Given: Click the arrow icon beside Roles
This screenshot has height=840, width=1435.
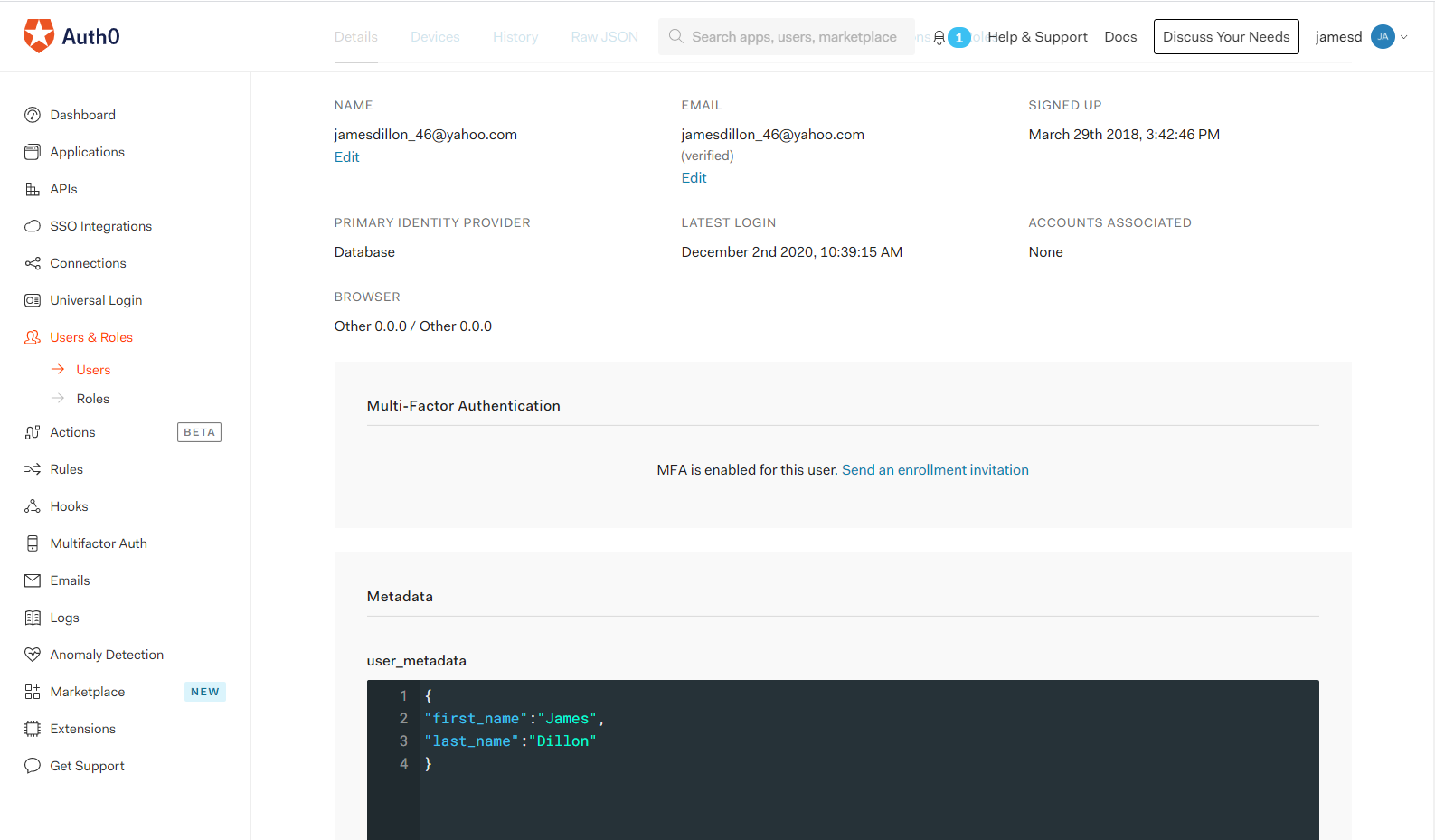Looking at the screenshot, I should click(58, 398).
